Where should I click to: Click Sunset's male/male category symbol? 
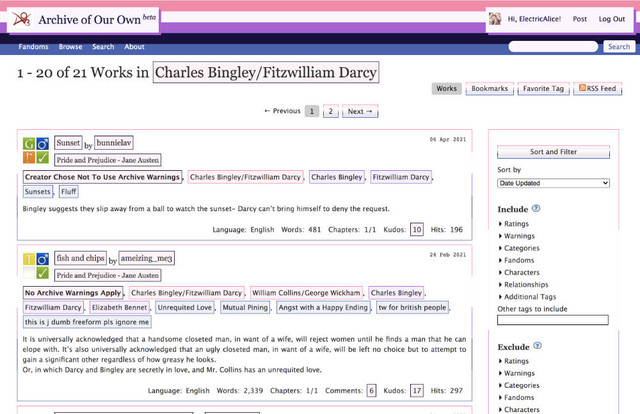(42, 144)
